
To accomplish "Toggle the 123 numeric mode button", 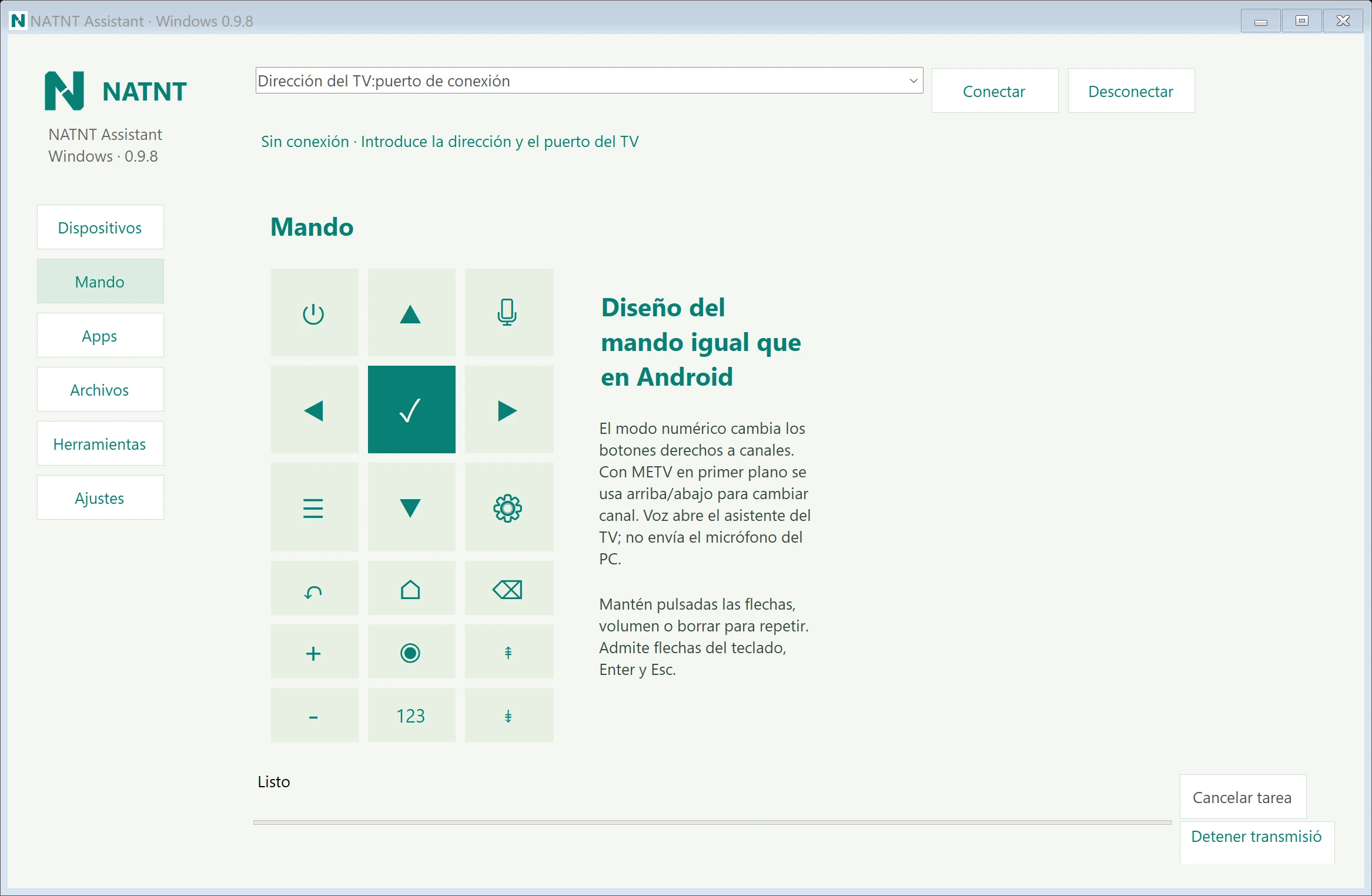I will tap(411, 716).
